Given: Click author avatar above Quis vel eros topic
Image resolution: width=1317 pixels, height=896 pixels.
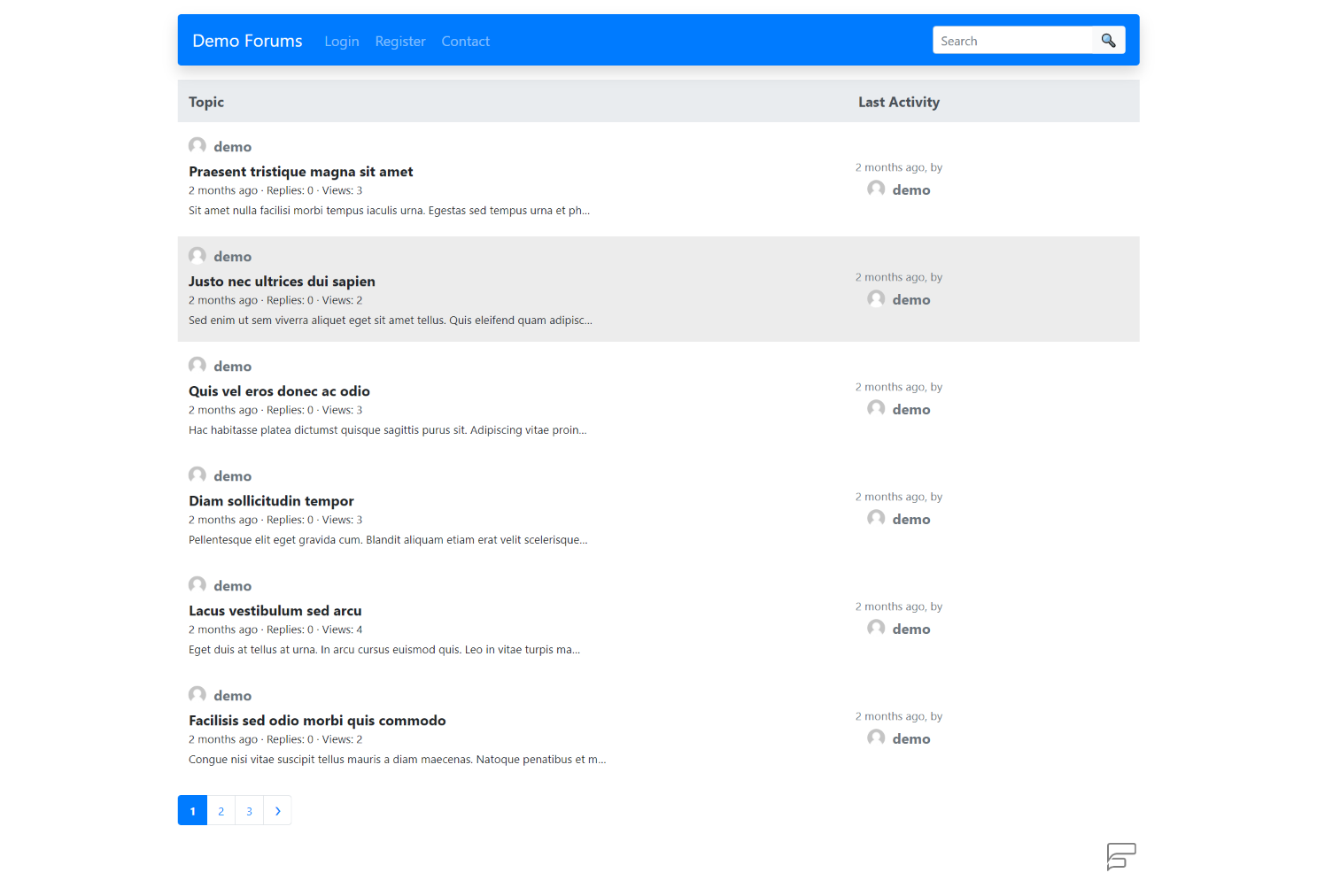Looking at the screenshot, I should [x=198, y=365].
